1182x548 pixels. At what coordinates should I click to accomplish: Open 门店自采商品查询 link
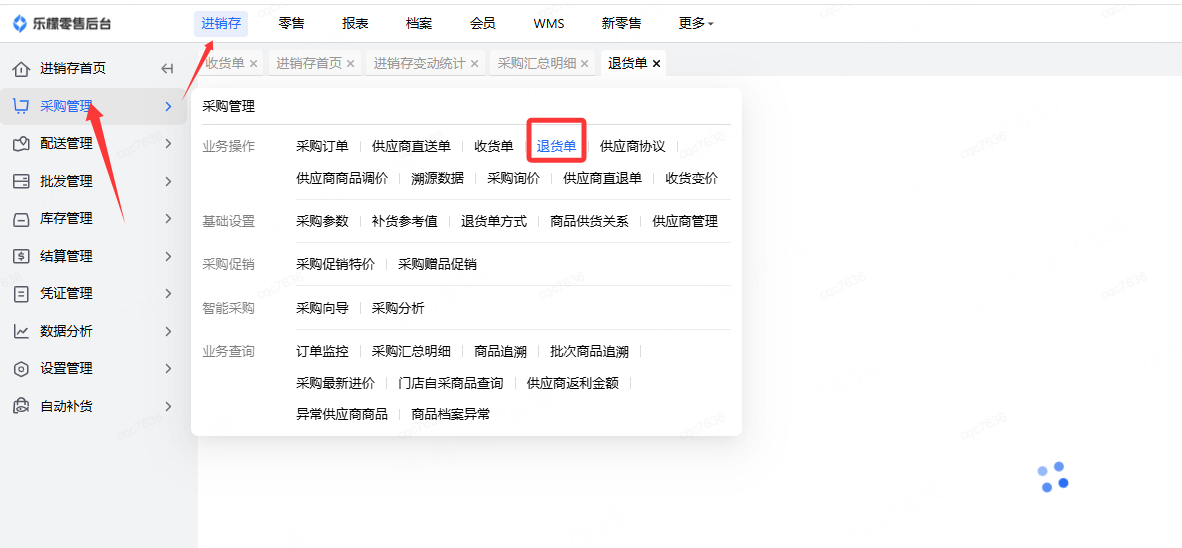point(451,384)
